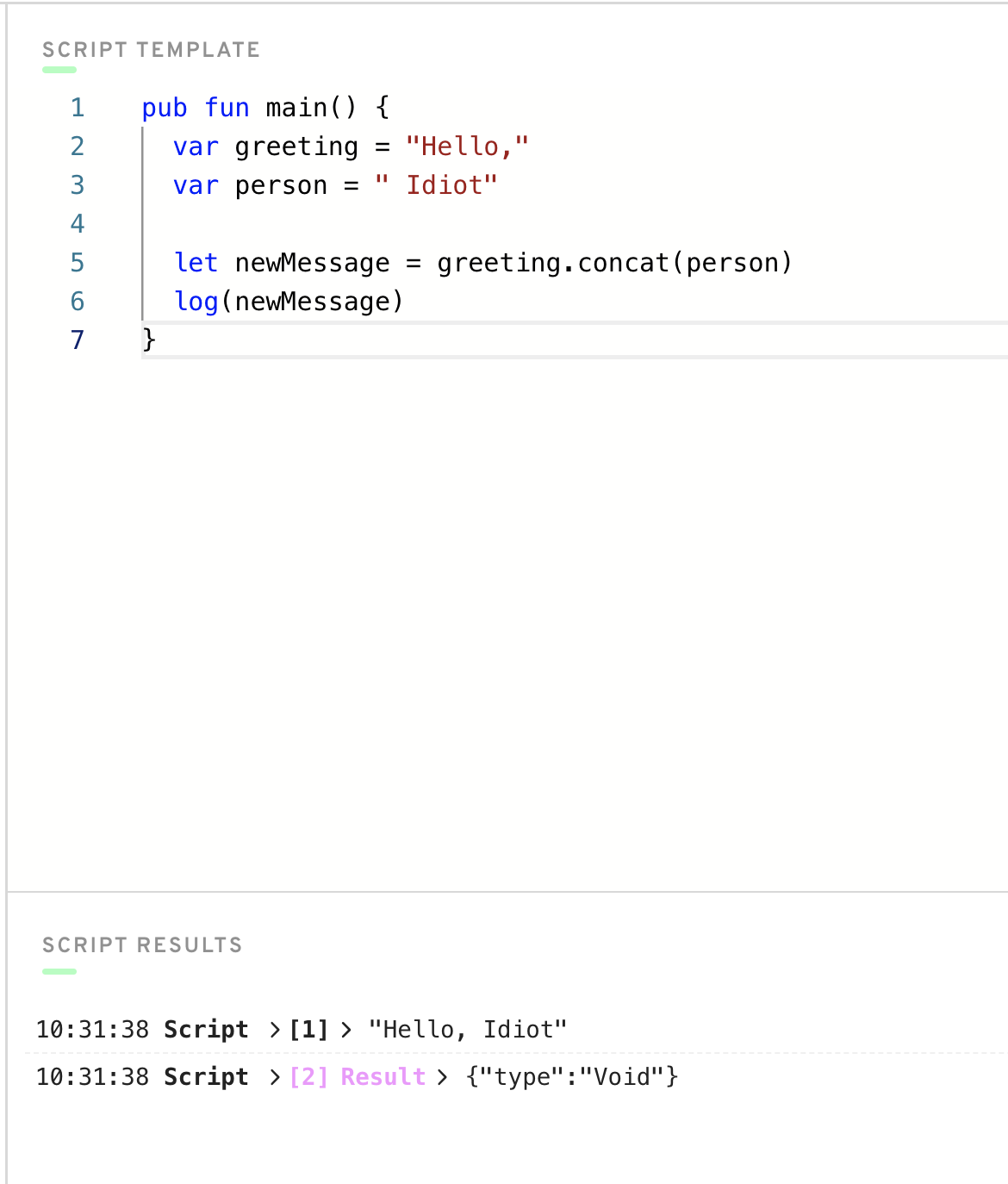Click the concat method name
The height and width of the screenshot is (1184, 1008).
tap(624, 263)
